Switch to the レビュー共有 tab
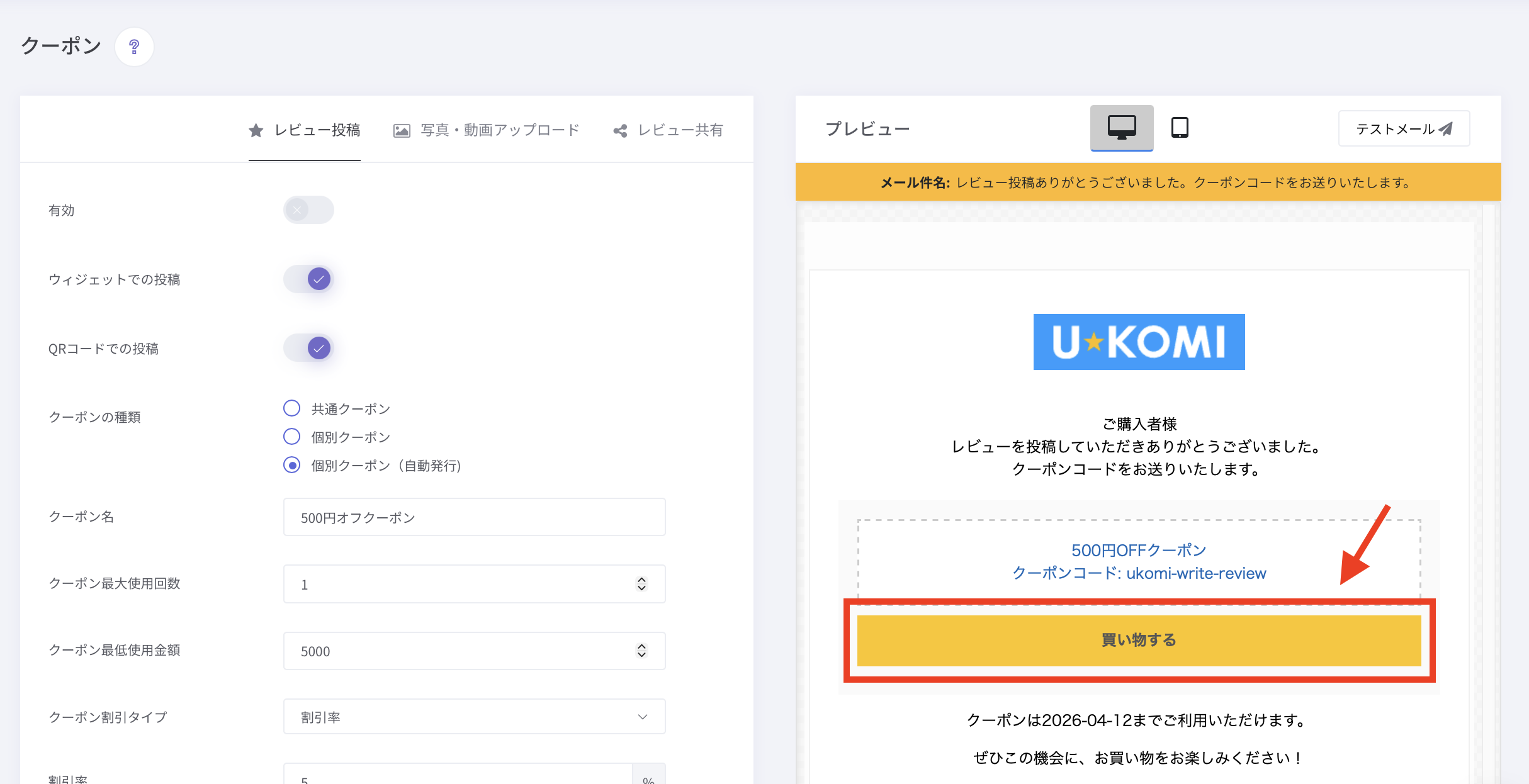Viewport: 1529px width, 784px height. click(x=680, y=130)
